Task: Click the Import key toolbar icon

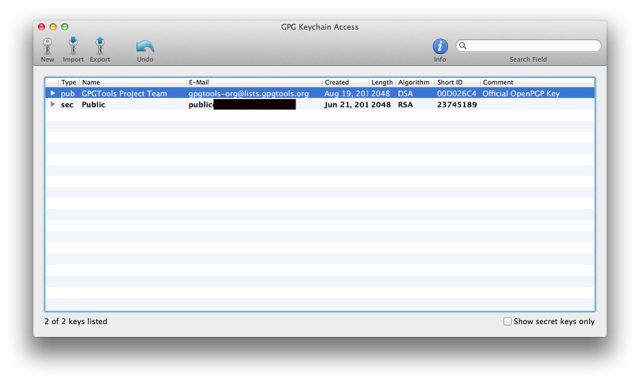Action: point(73,46)
